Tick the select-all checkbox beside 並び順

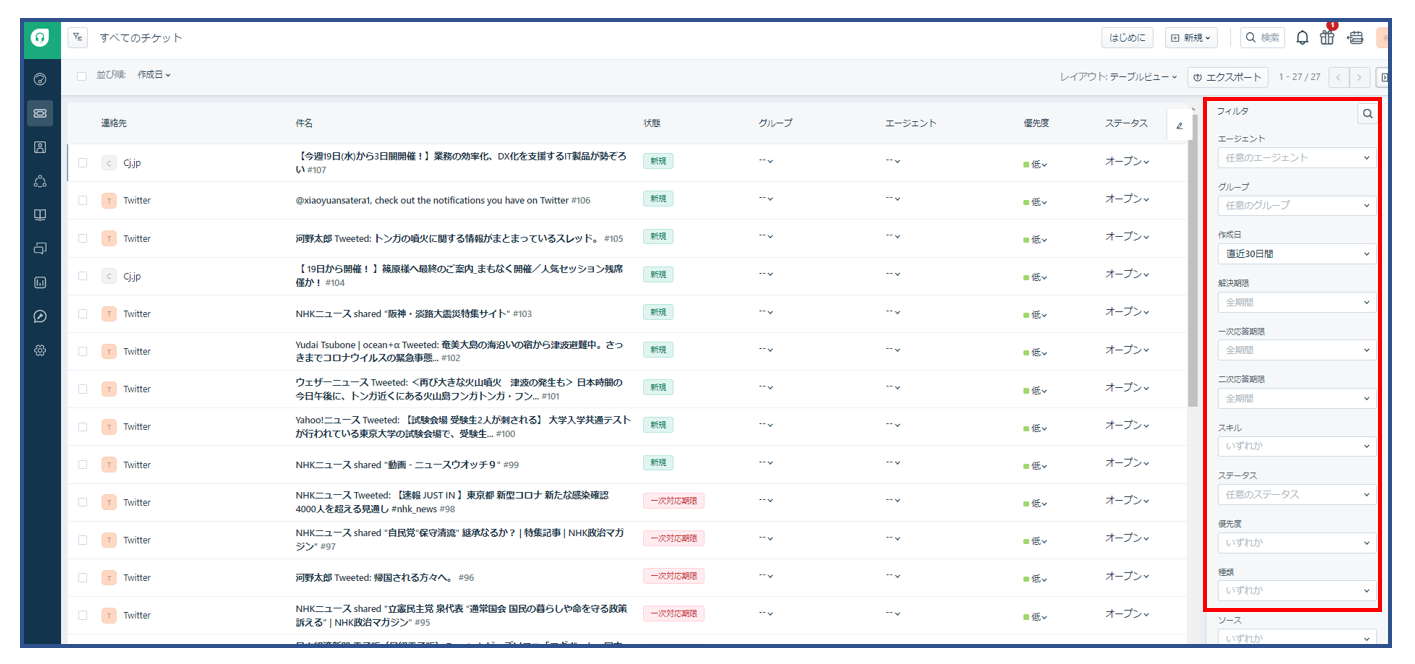pos(82,75)
